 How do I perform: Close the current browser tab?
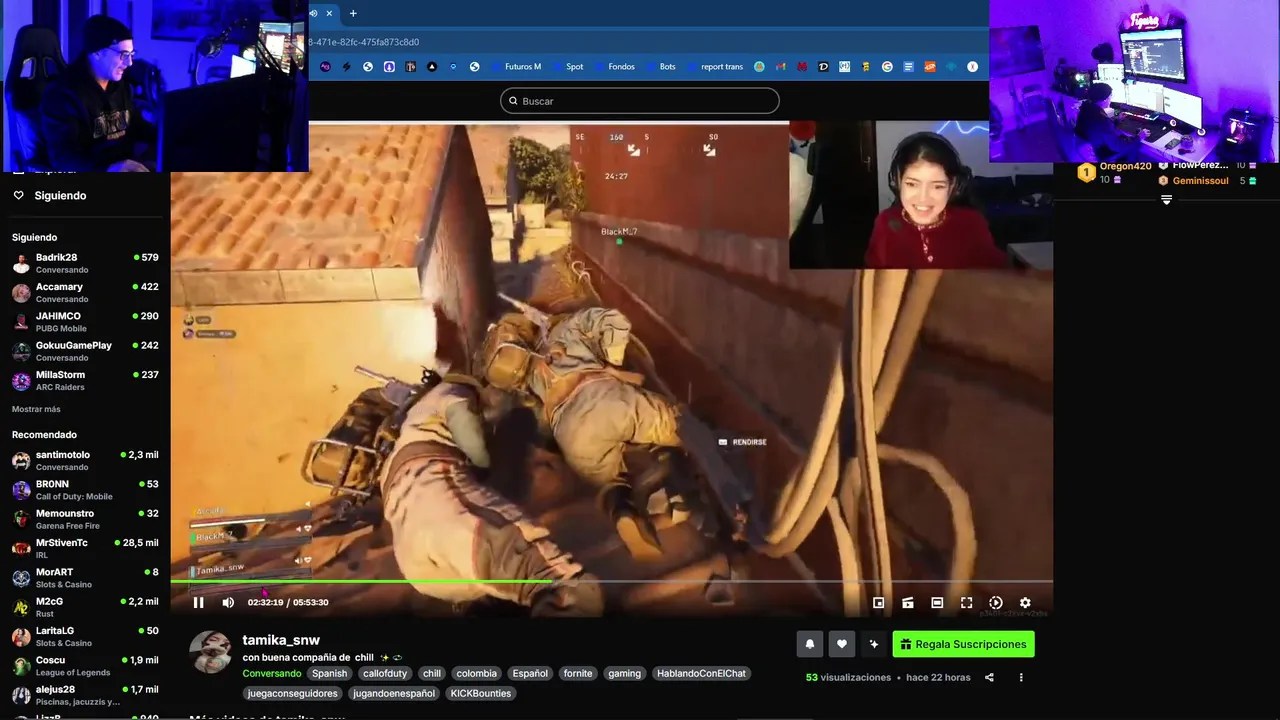[329, 13]
